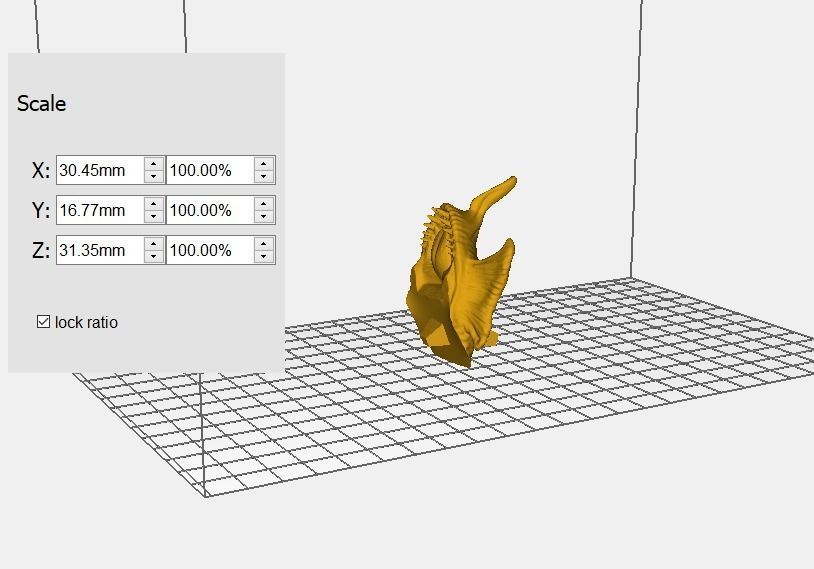Toggle the lock ratio checkbox

tap(44, 322)
